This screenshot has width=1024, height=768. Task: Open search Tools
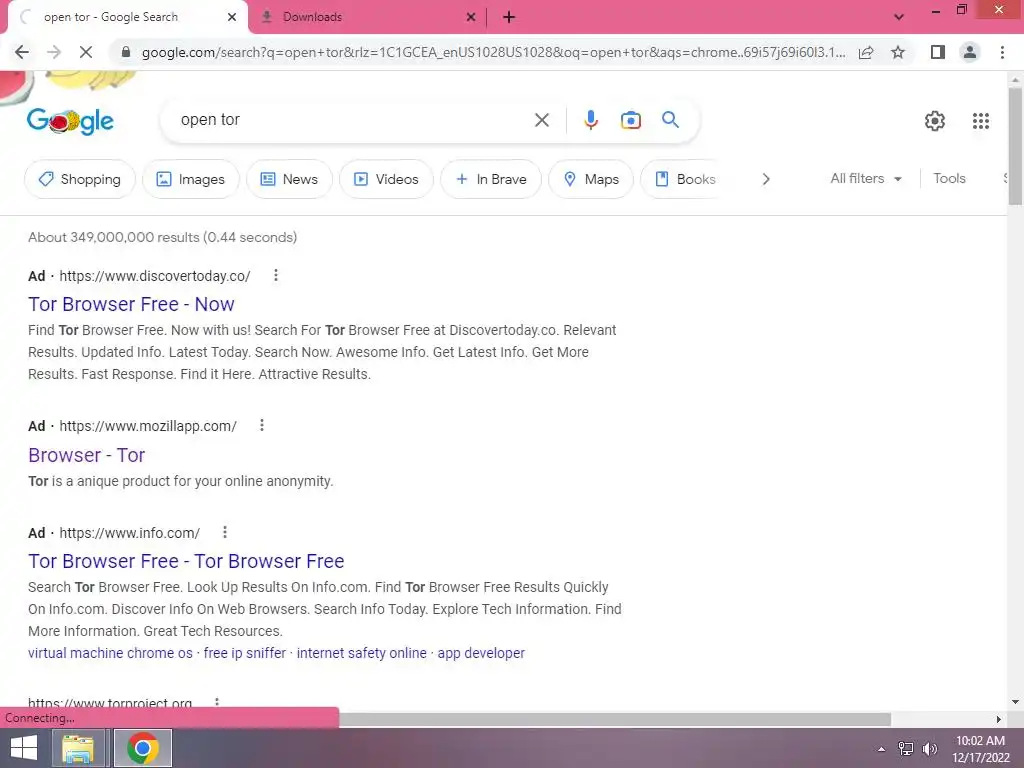coord(949,178)
